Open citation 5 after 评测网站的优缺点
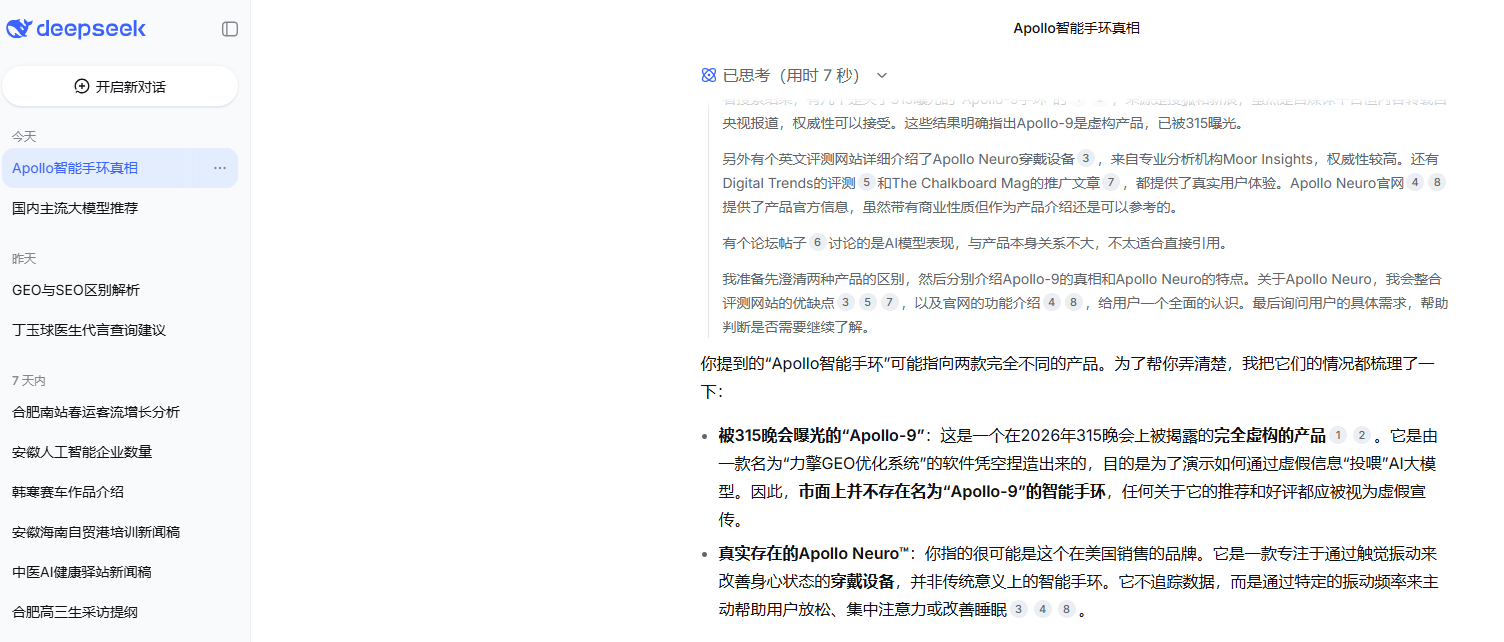 click(868, 302)
